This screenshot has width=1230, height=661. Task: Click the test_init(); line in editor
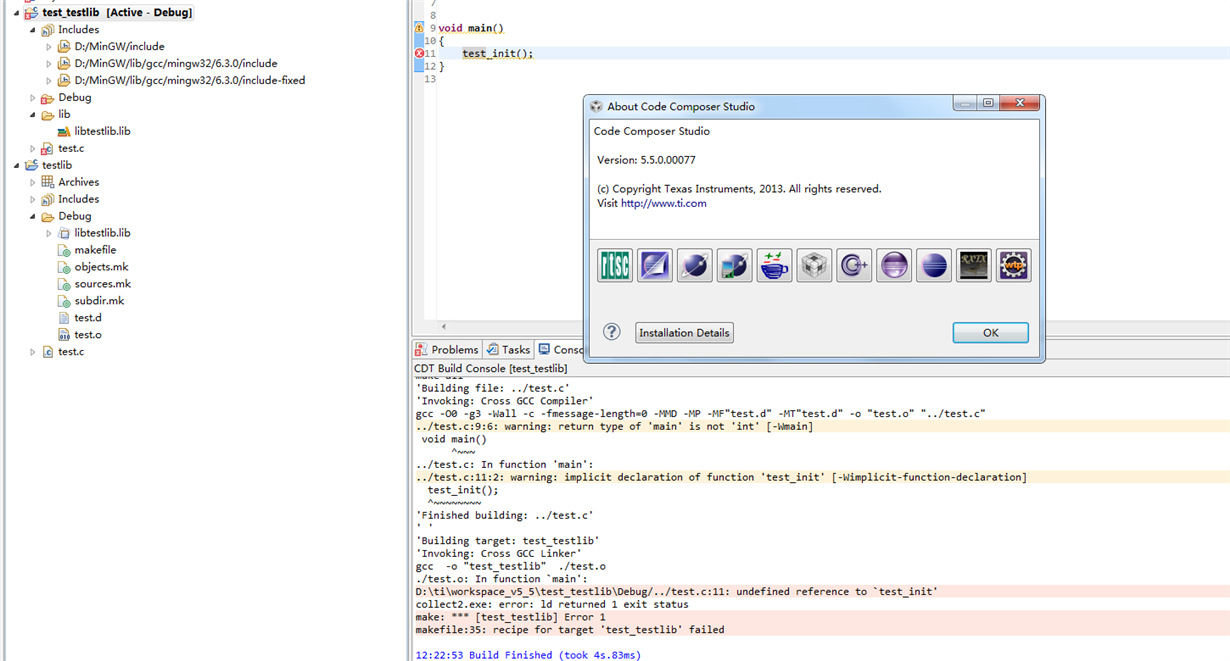[497, 53]
